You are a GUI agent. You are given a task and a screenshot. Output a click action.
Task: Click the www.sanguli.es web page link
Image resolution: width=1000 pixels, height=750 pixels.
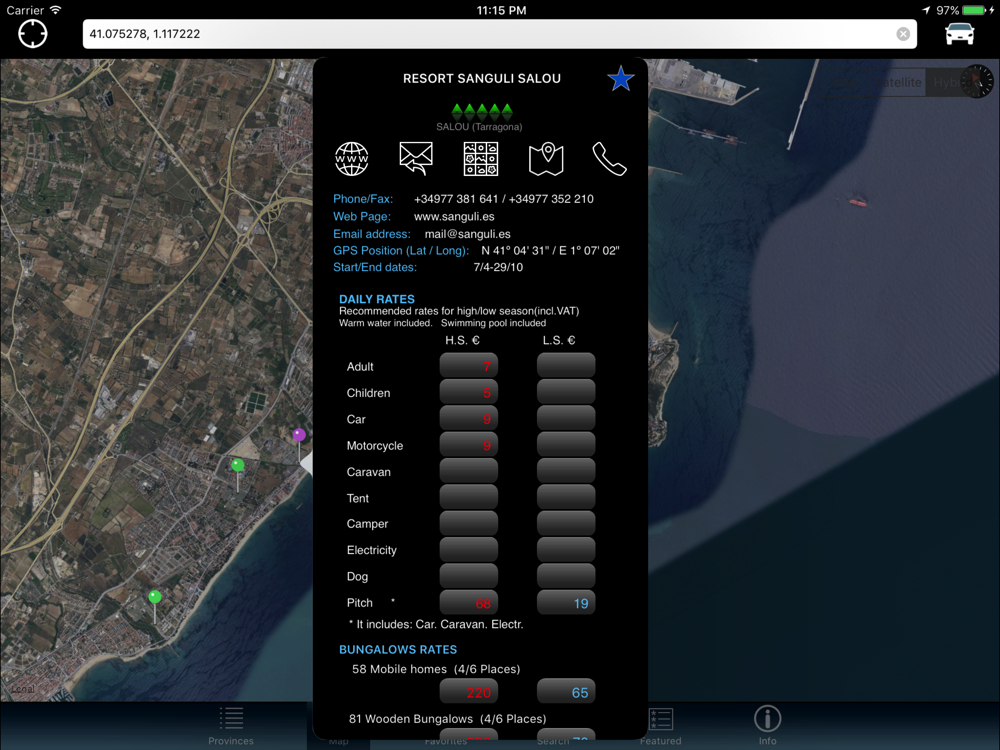point(454,216)
